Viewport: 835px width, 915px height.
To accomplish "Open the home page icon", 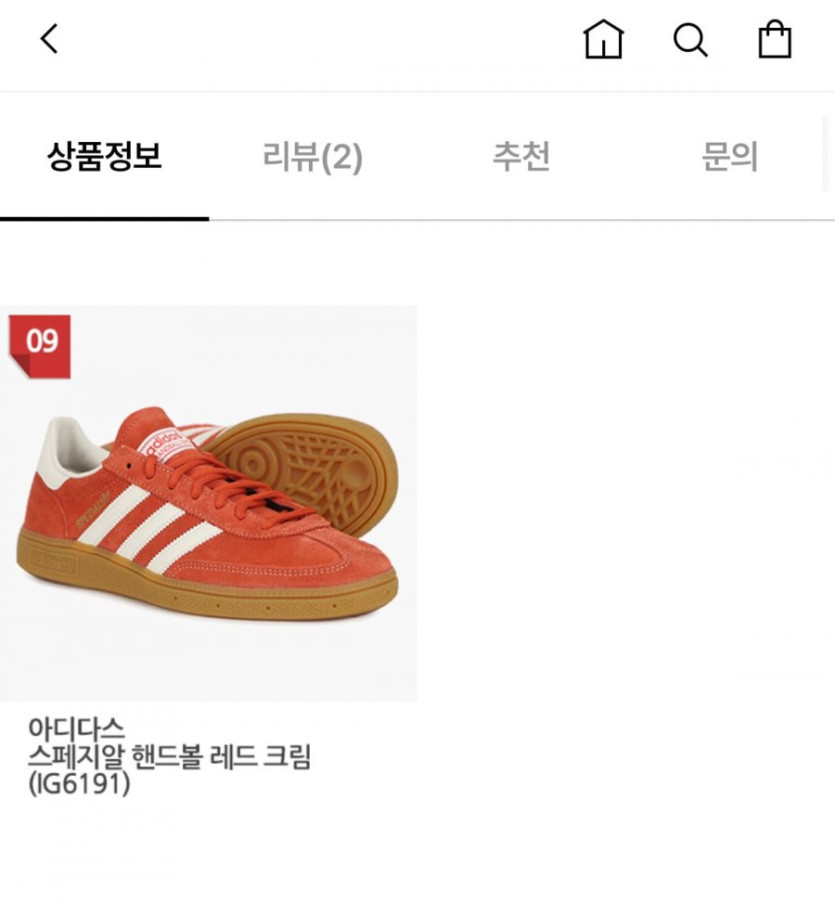I will tap(603, 39).
